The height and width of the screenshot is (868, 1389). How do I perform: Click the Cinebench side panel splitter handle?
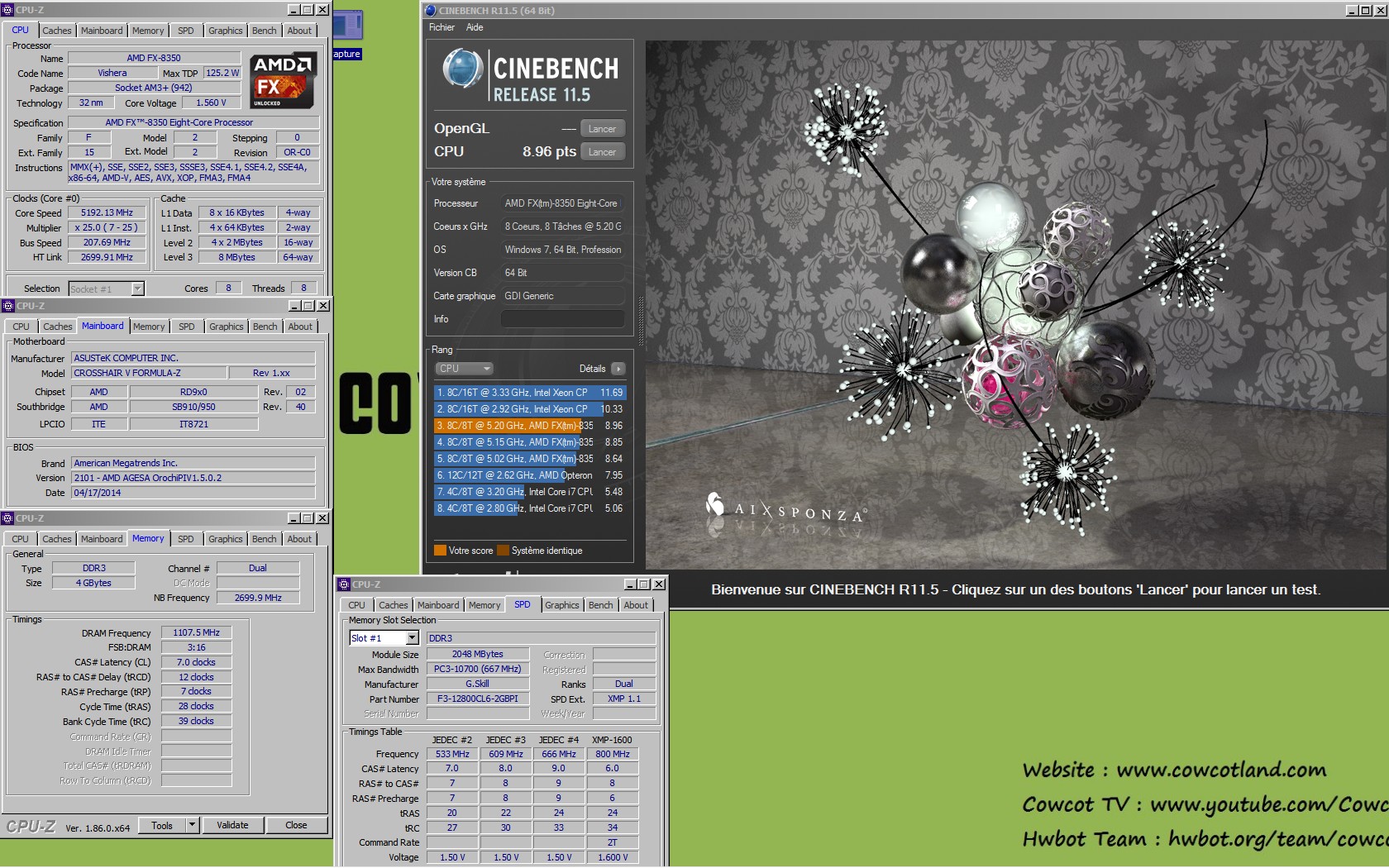[641, 321]
